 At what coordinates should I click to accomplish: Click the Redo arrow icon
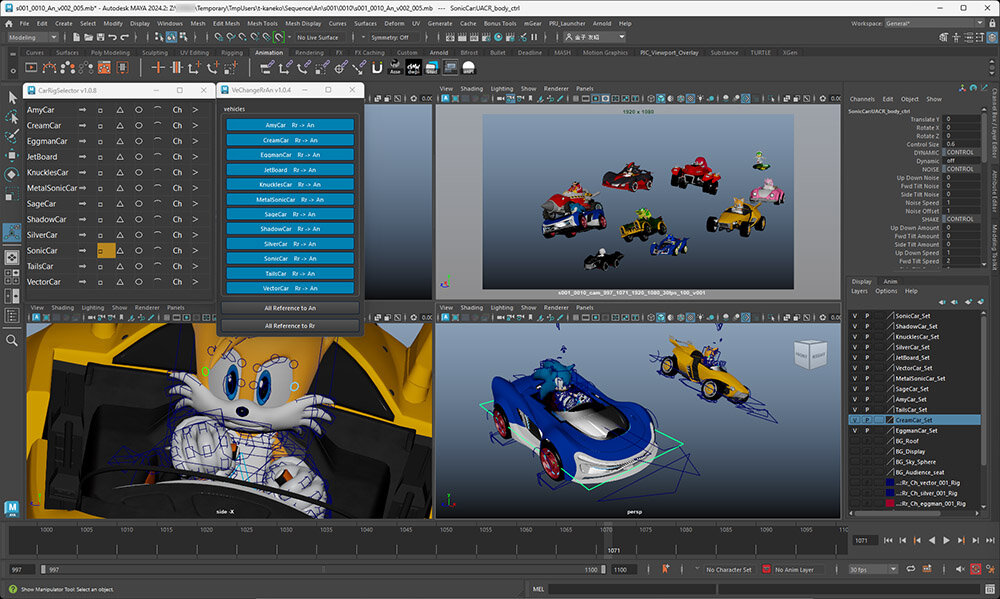pos(124,37)
